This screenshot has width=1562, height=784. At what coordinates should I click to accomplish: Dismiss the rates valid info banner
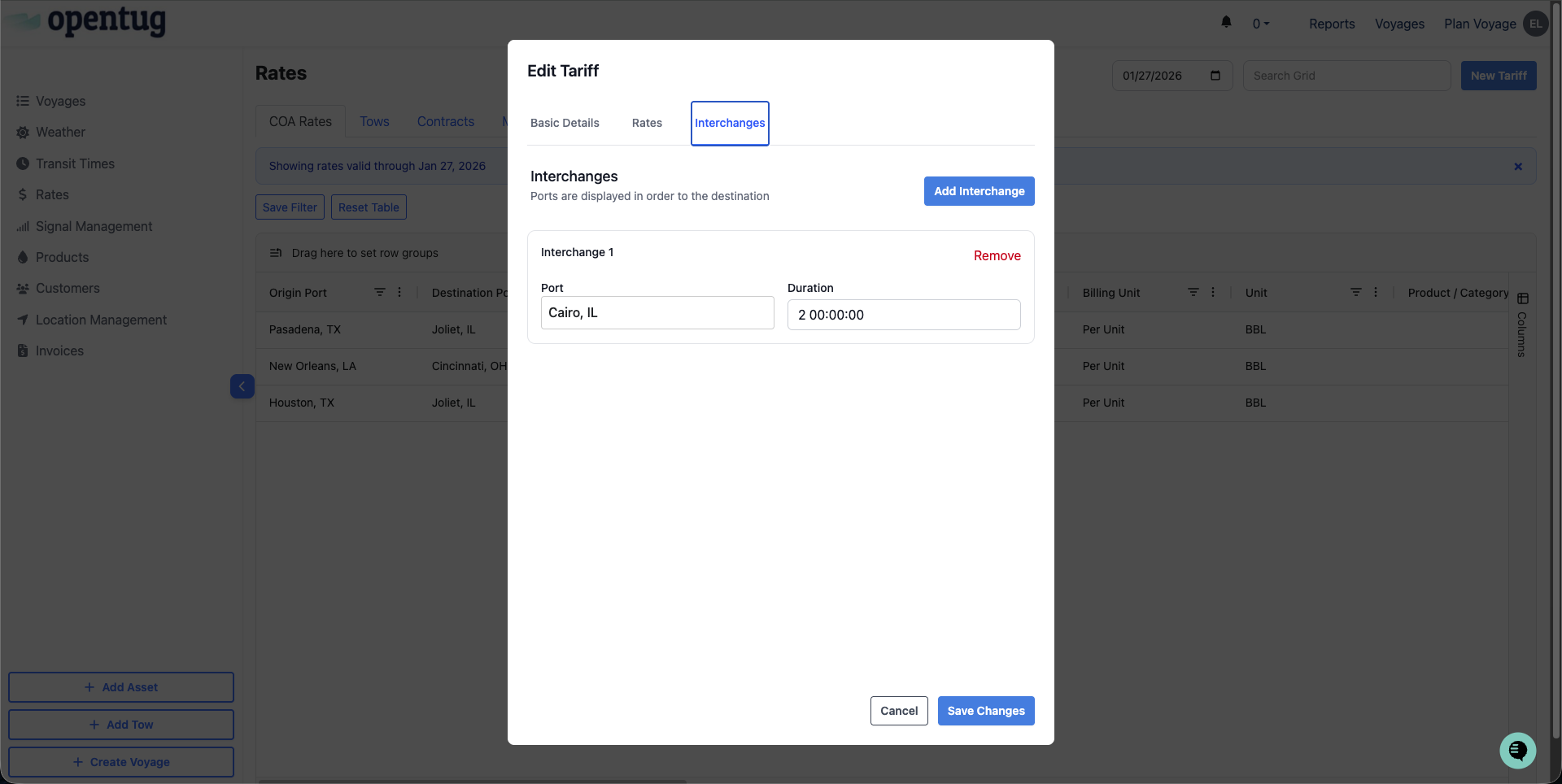pos(1518,167)
